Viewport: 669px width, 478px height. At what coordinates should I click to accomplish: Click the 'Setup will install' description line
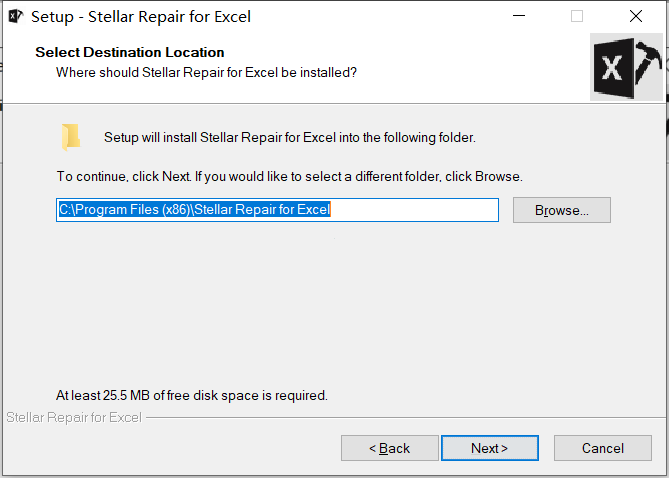290,137
